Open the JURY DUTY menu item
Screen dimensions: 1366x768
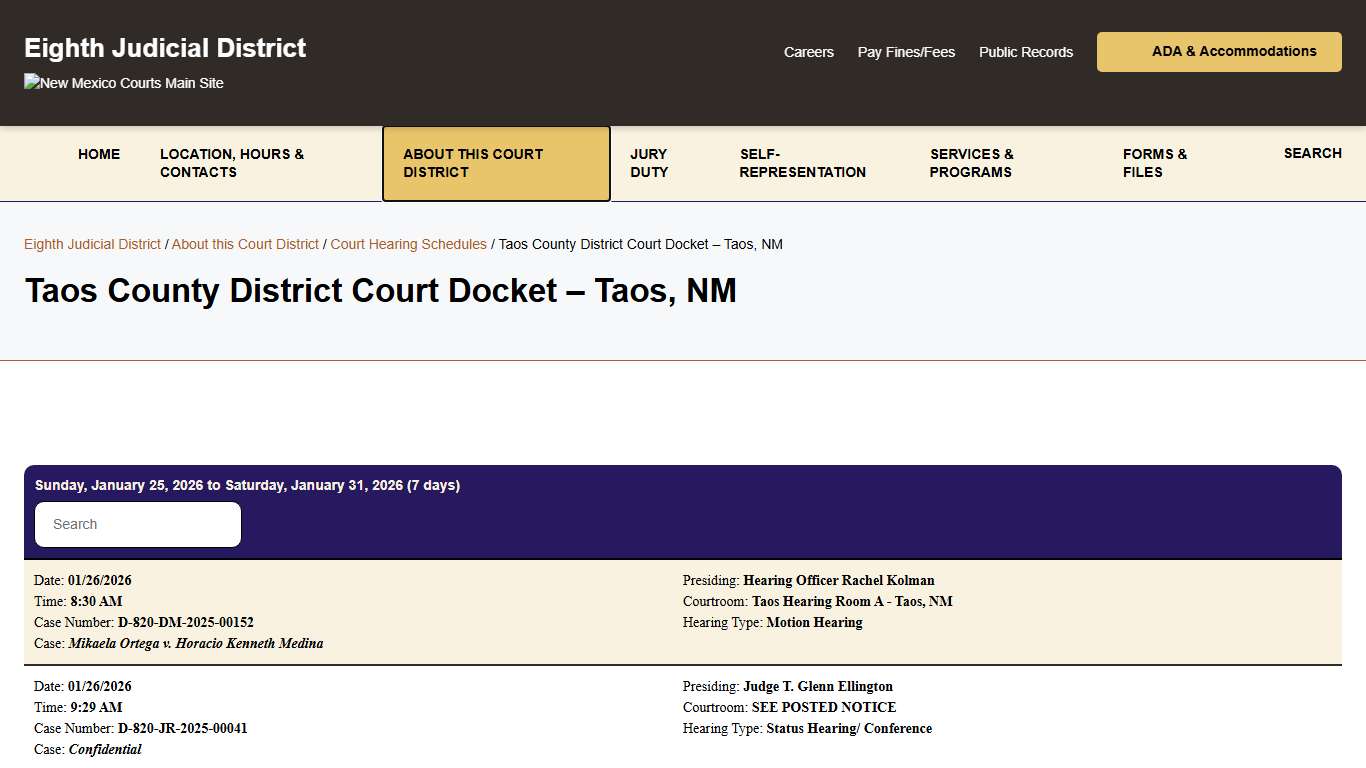(648, 163)
